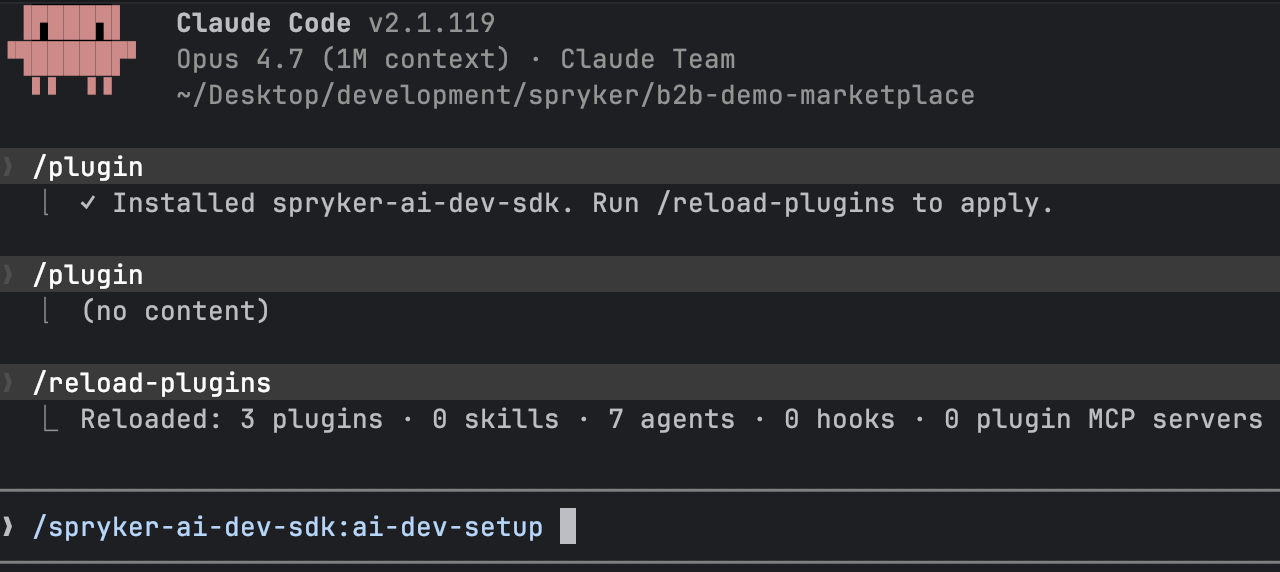Click the b2b-demo-marketplace working directory path

click(x=575, y=95)
